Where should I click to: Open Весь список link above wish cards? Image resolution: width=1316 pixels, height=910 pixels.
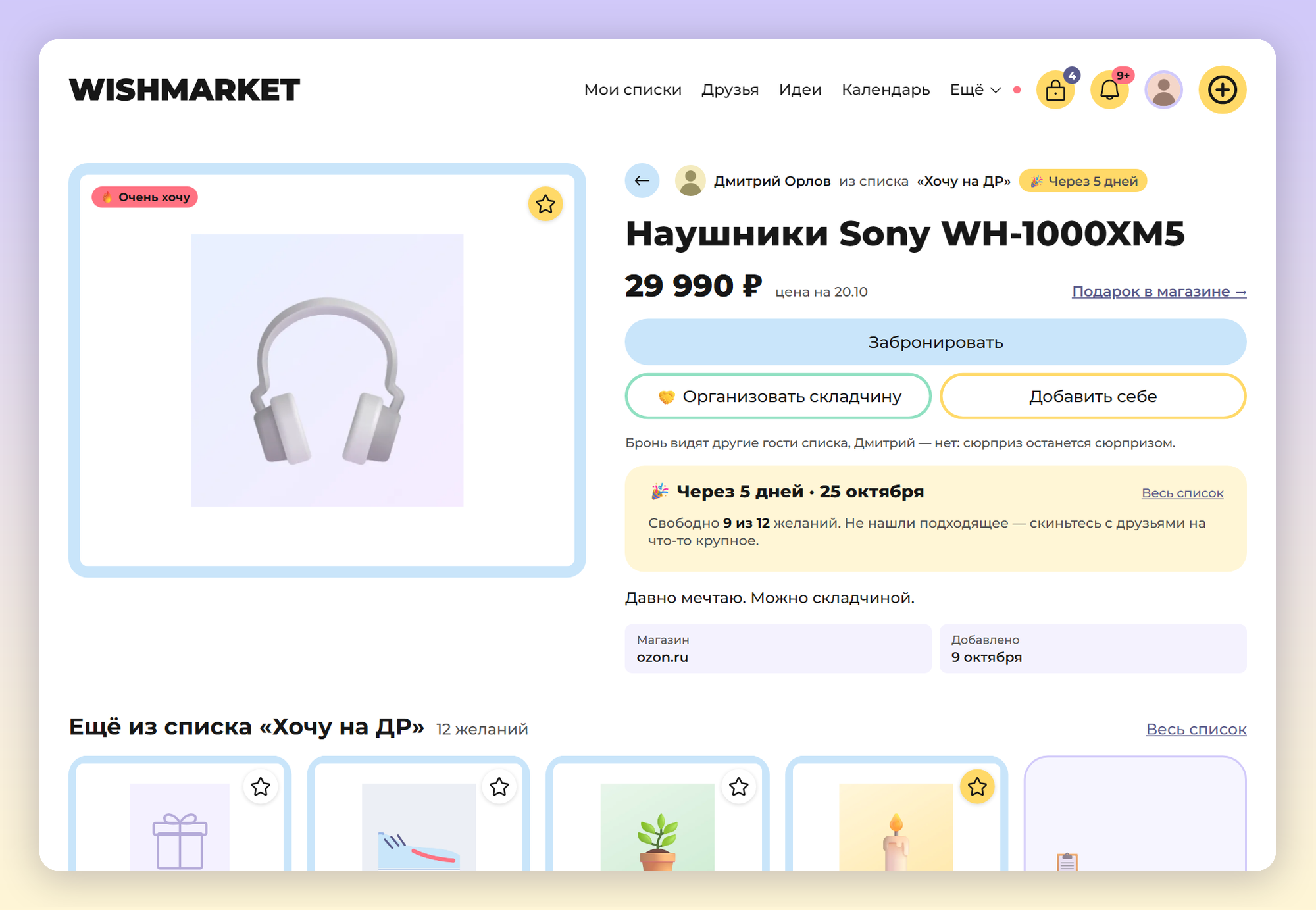tap(1196, 729)
